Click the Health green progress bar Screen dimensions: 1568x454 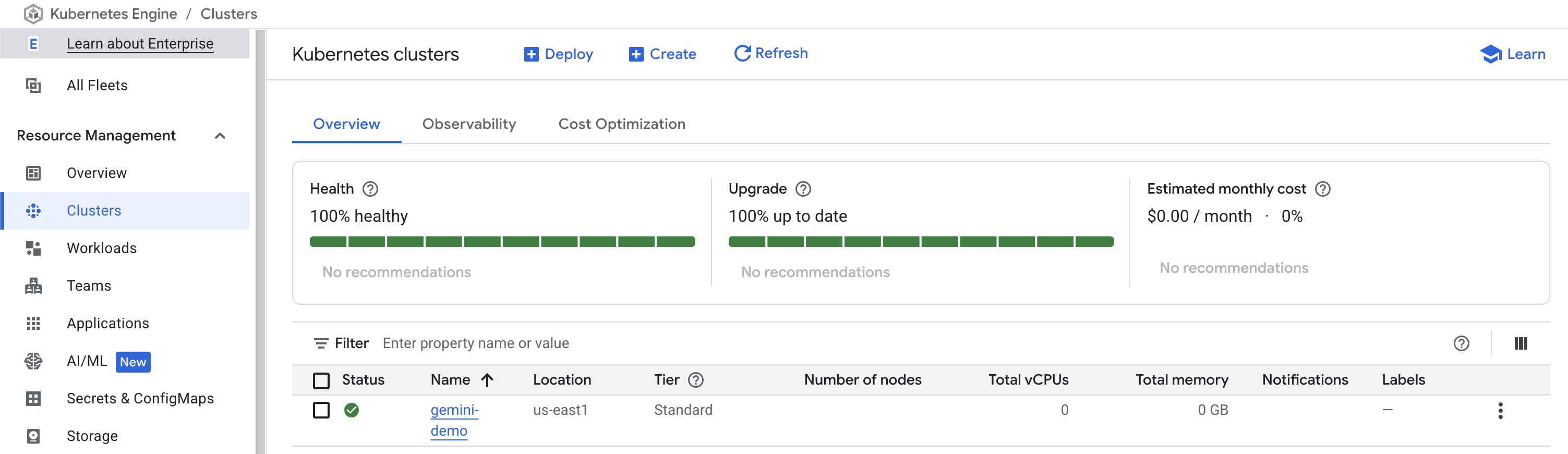tap(502, 242)
